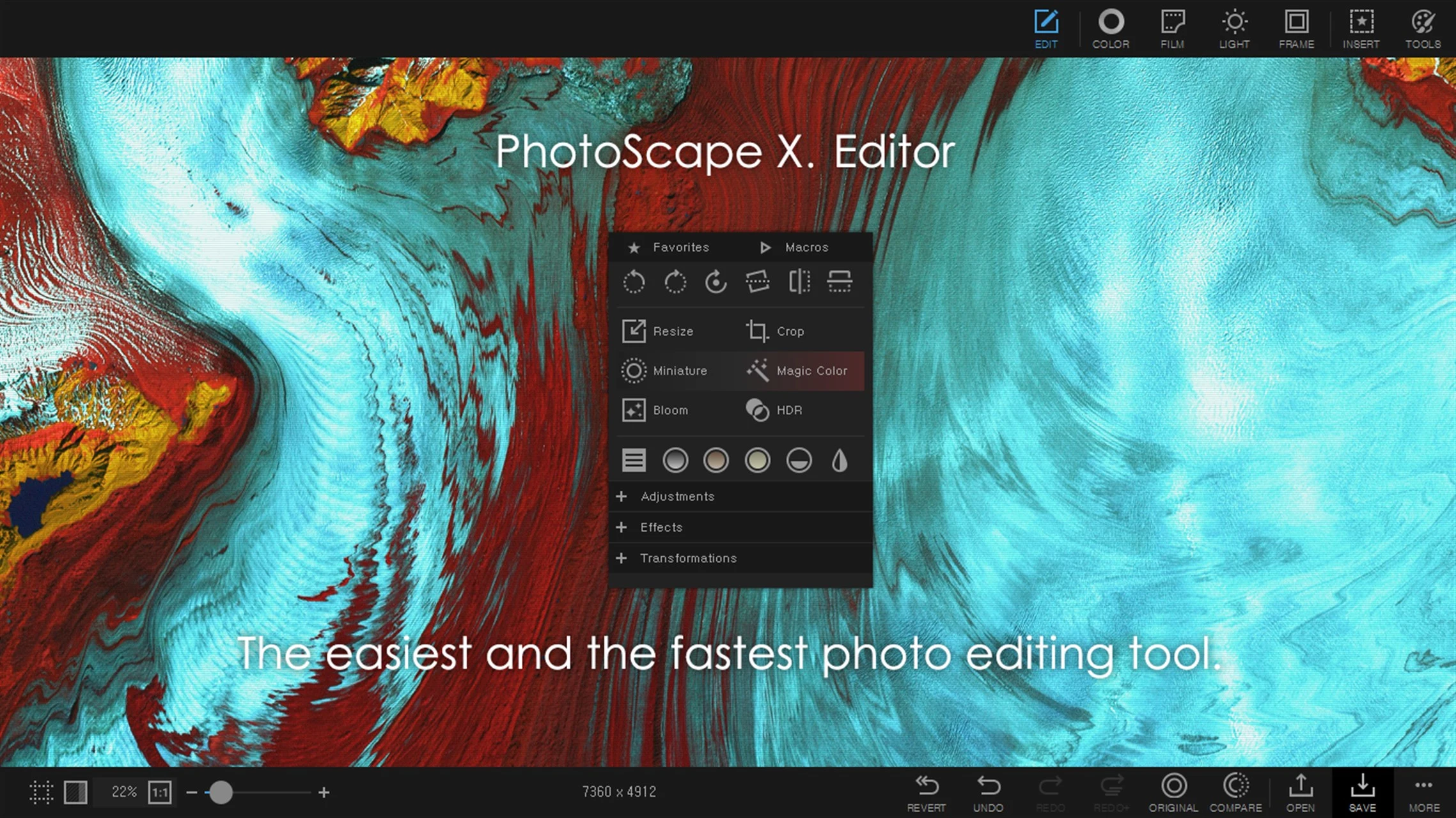The height and width of the screenshot is (818, 1456).
Task: Undo the last action
Action: [x=988, y=791]
